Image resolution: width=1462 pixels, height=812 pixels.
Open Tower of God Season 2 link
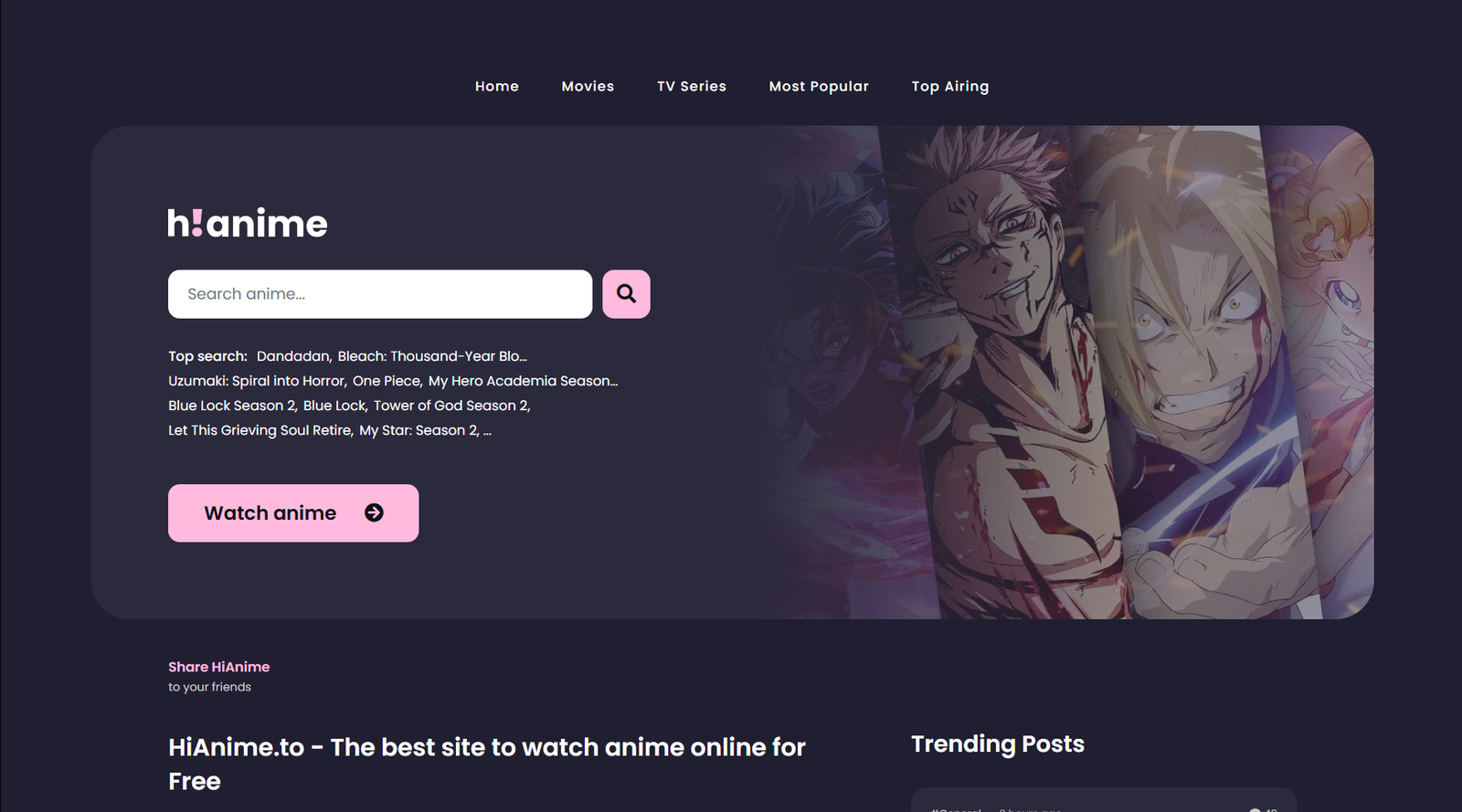click(x=451, y=406)
